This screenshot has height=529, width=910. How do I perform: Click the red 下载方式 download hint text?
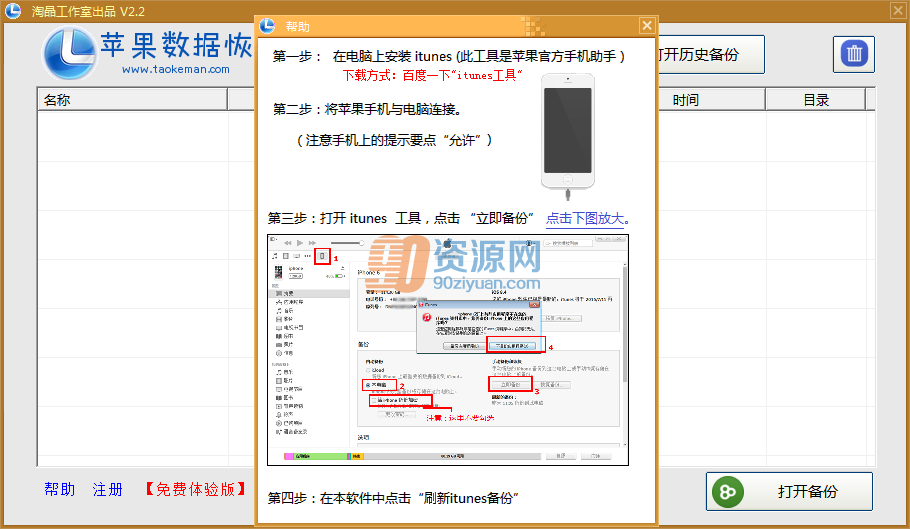click(432, 75)
